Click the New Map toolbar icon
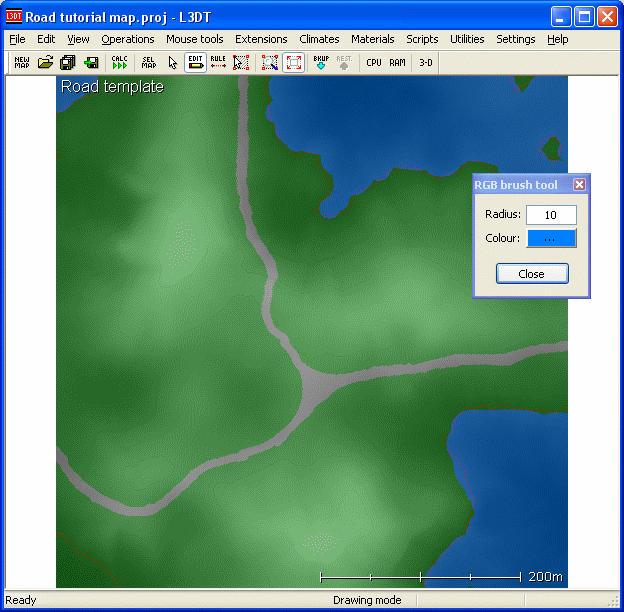 coord(22,62)
